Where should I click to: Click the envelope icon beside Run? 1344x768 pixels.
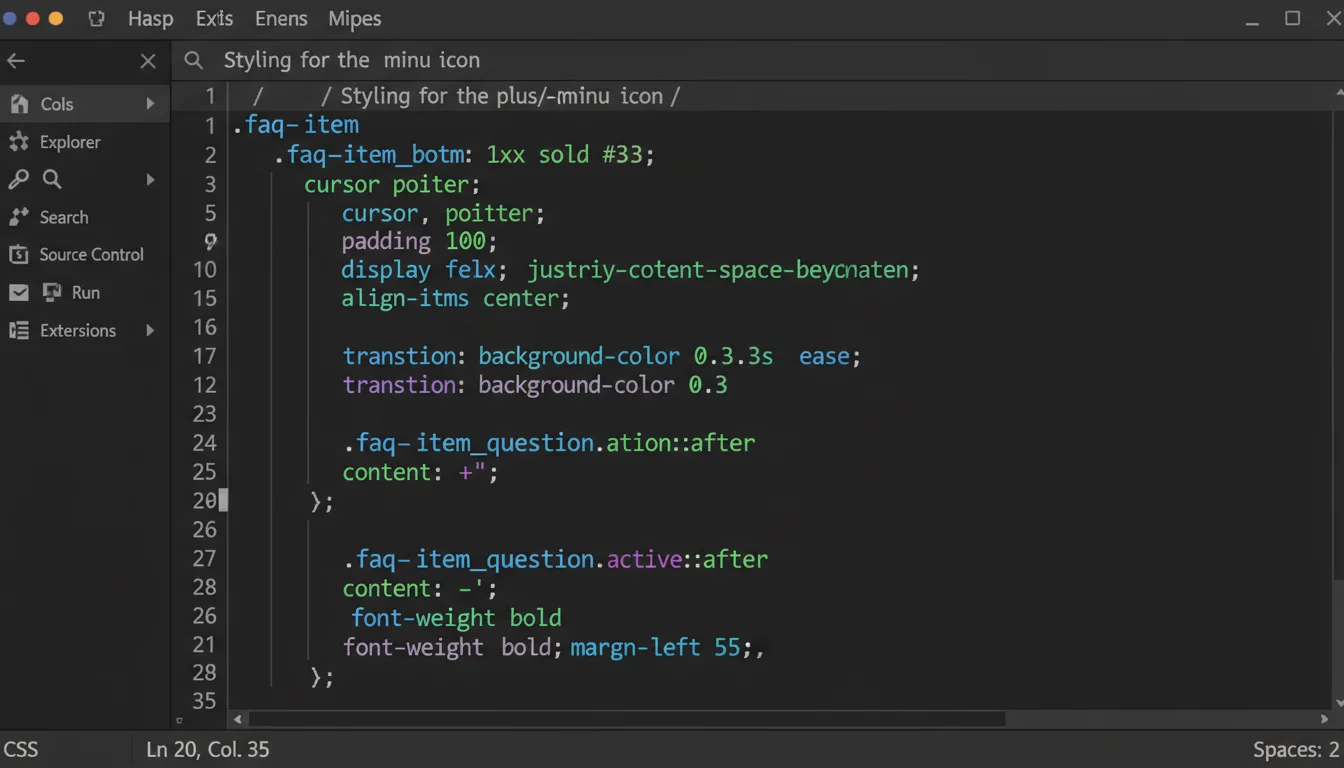coord(18,293)
